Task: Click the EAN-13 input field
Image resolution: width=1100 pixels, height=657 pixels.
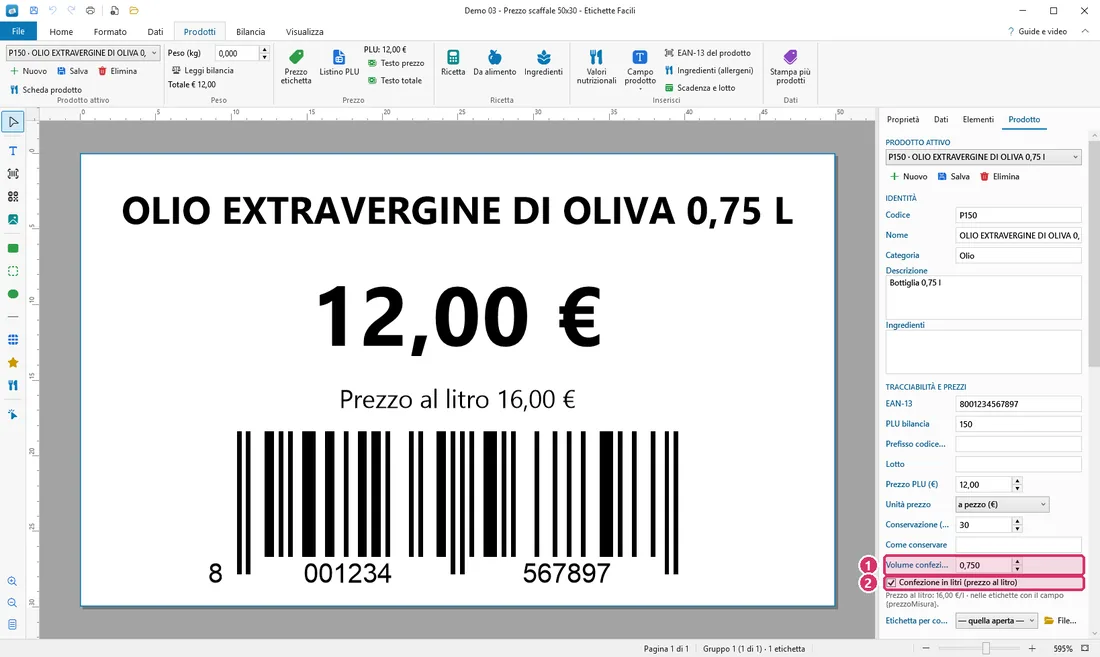Action: [1019, 404]
